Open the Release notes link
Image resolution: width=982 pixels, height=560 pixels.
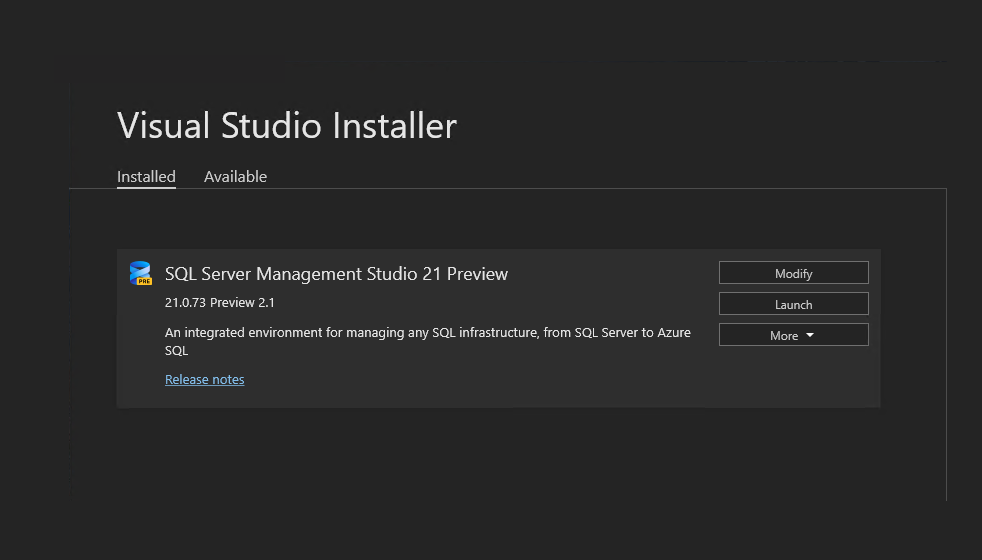[x=204, y=380]
